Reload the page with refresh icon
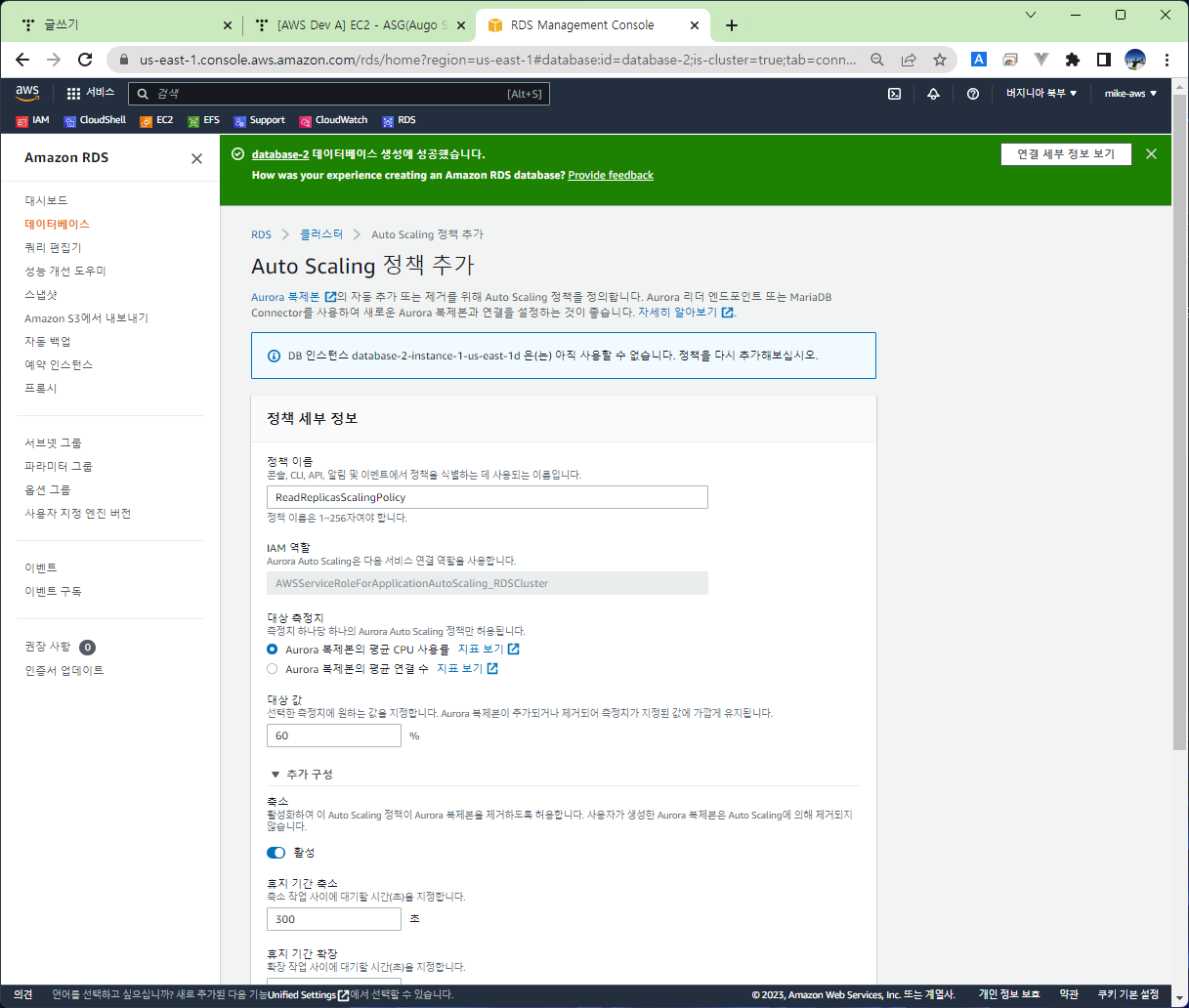The image size is (1189, 1008). point(85,60)
